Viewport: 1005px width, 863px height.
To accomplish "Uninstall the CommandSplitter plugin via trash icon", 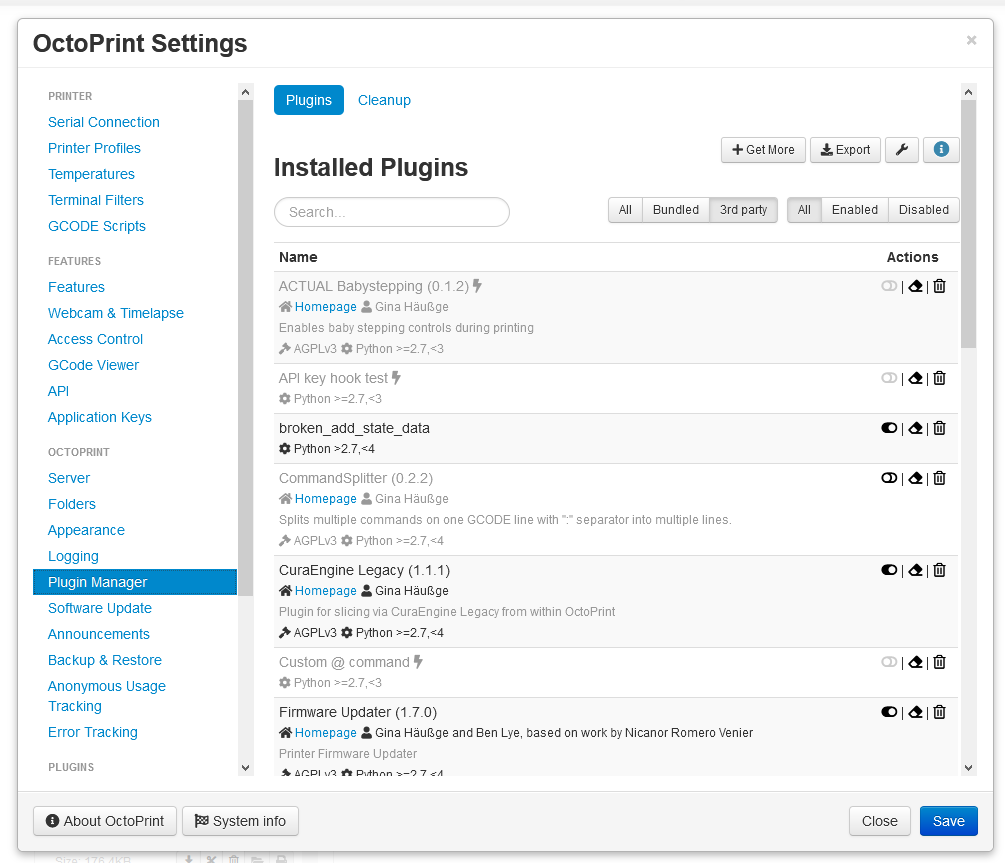I will (x=939, y=478).
